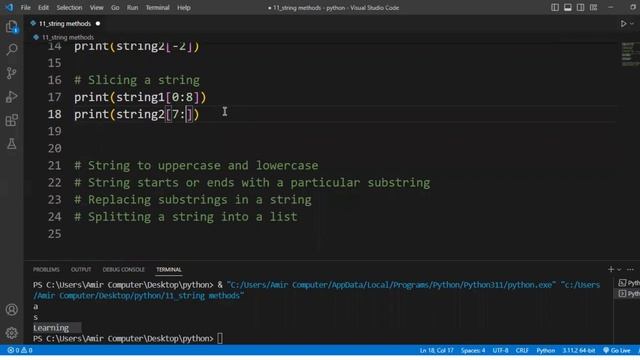This screenshot has height=360, width=640.
Task: Select second Python terminal in list
Action: pos(629,293)
